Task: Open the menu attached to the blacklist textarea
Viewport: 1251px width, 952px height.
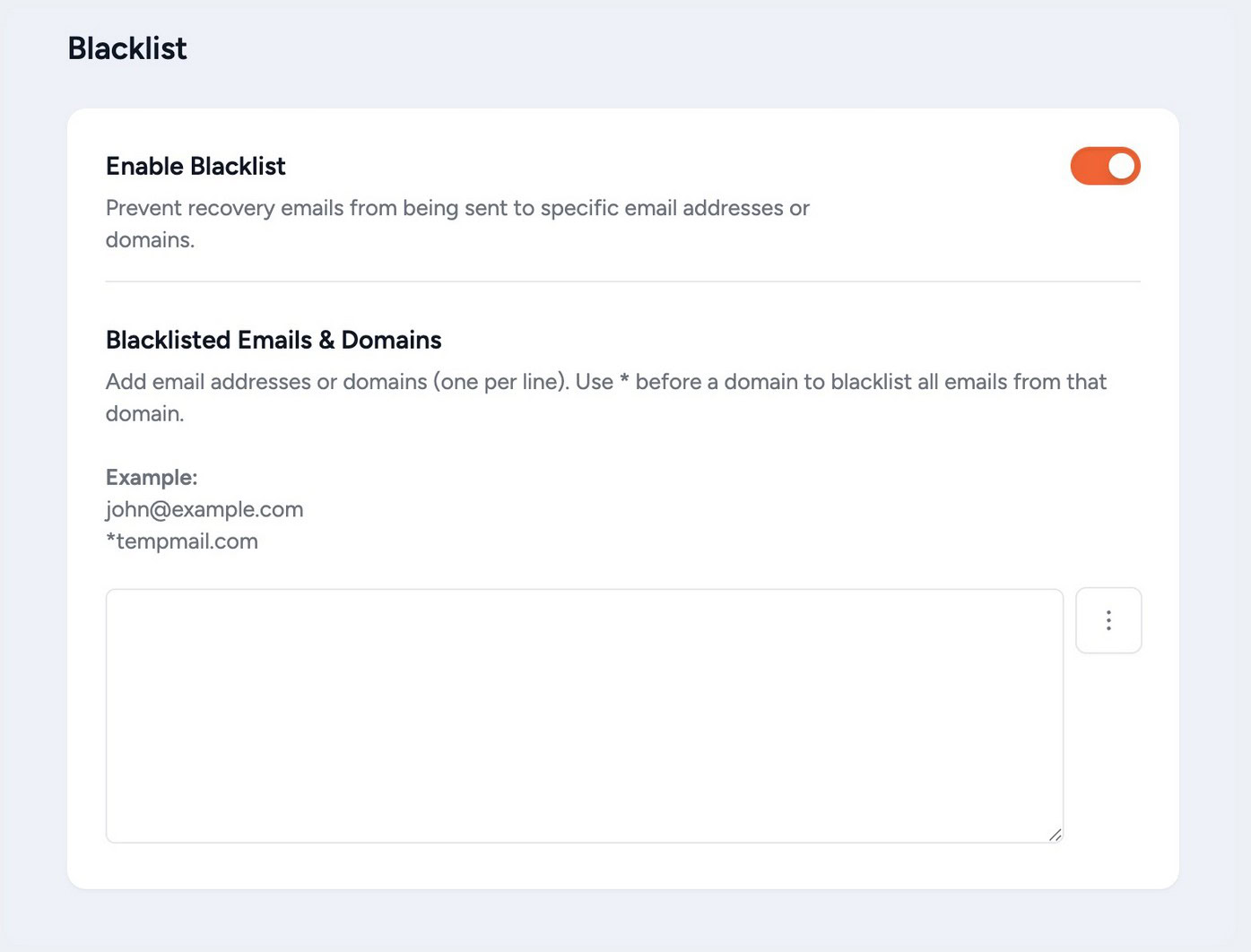Action: click(1108, 619)
